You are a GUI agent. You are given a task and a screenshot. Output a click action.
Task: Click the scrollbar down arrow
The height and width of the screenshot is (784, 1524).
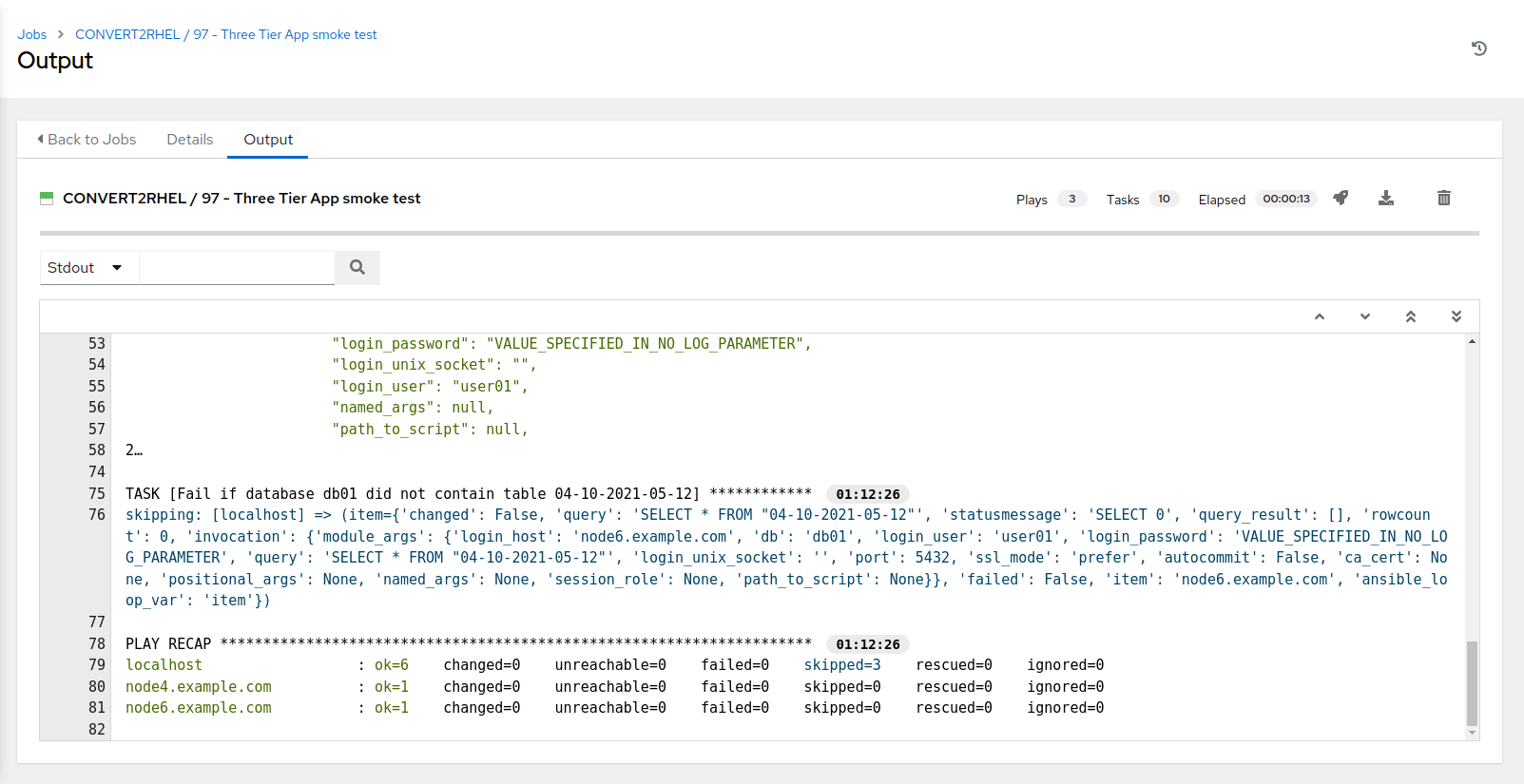click(x=1472, y=733)
